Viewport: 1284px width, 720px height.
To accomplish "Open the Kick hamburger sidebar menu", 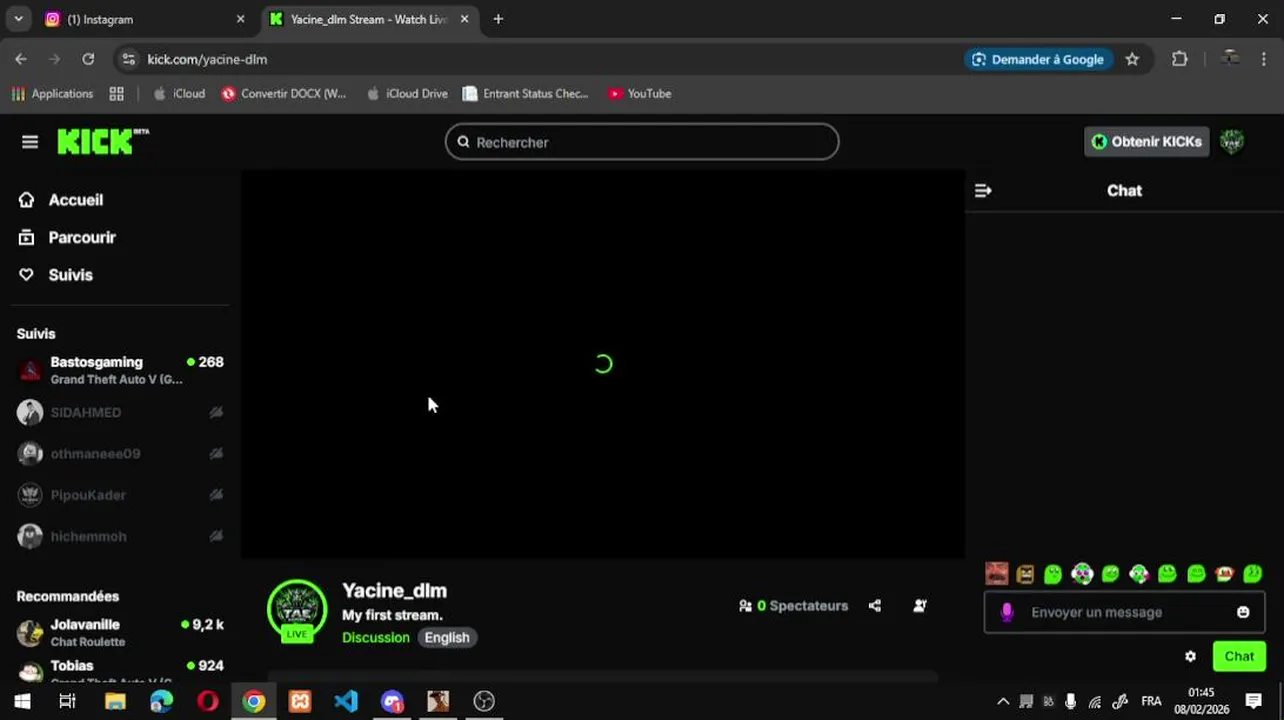I will (30, 142).
